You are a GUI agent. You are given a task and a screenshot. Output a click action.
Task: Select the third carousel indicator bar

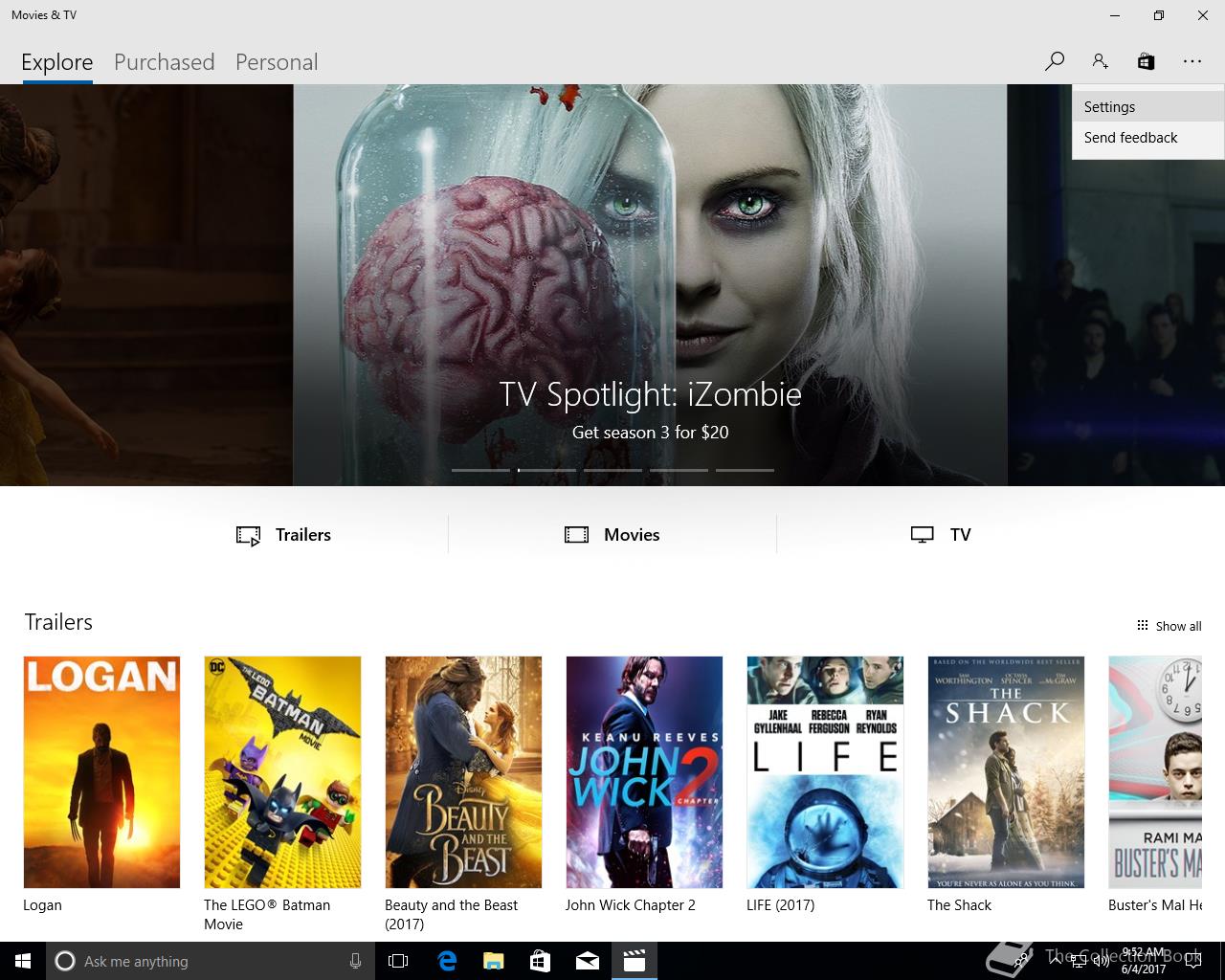(612, 470)
